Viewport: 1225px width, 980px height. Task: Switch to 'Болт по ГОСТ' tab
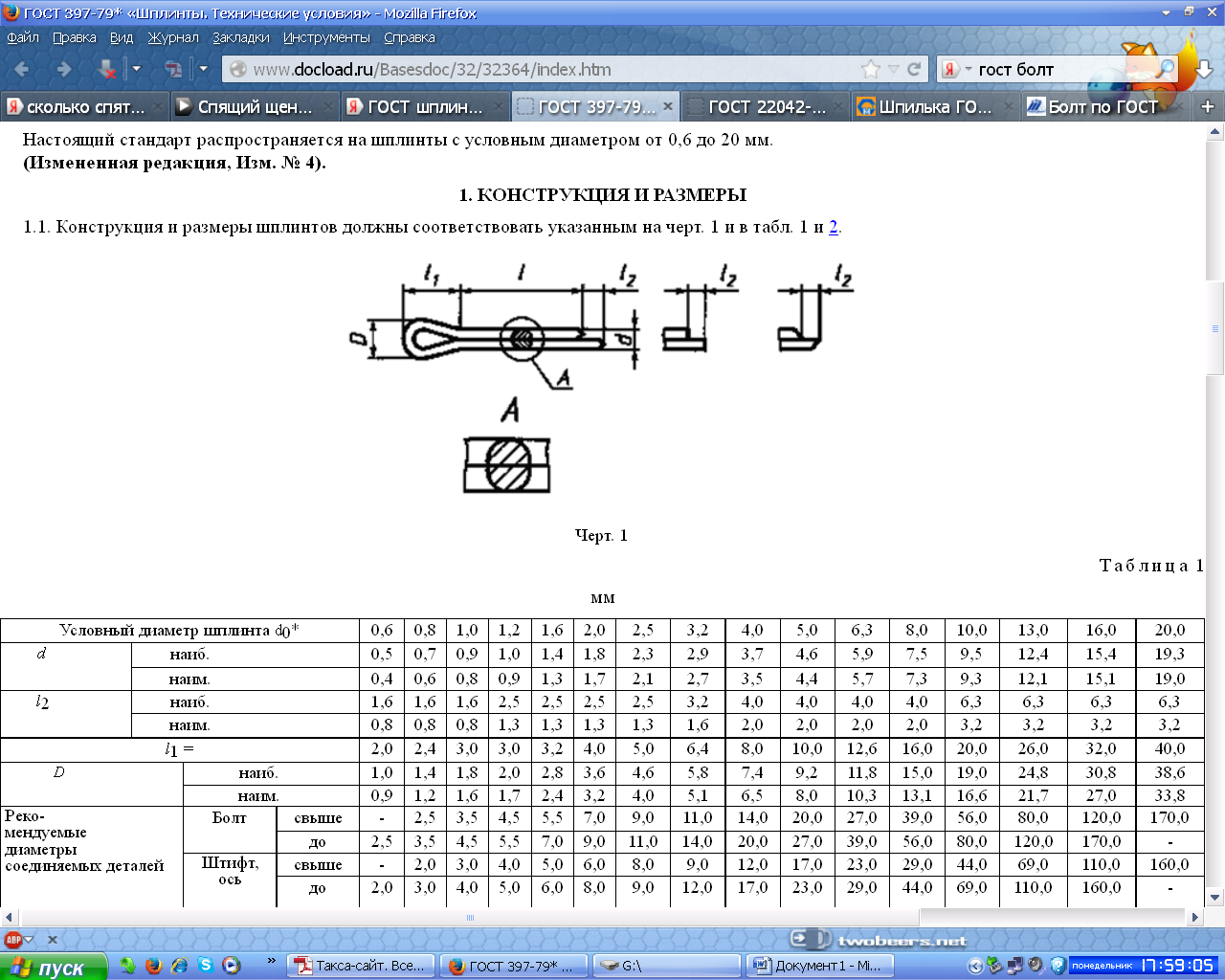[1103, 106]
